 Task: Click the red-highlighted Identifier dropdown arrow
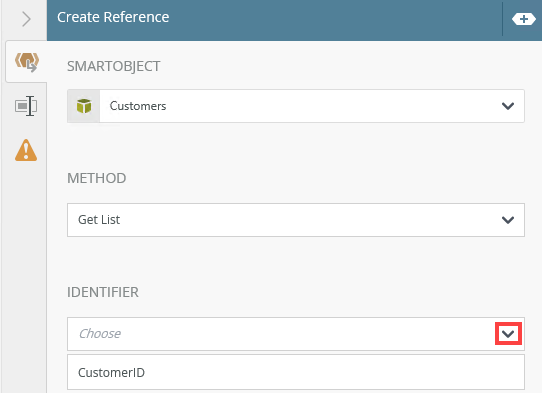click(x=508, y=334)
